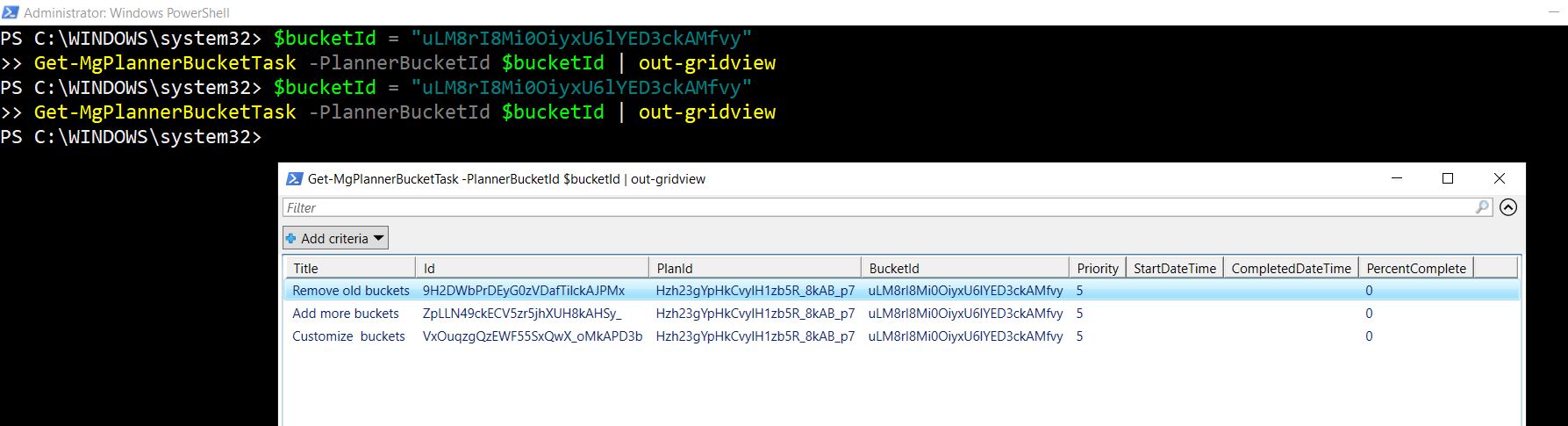Image resolution: width=1568 pixels, height=426 pixels.
Task: Click the StartDateTime column header
Action: coord(1174,268)
